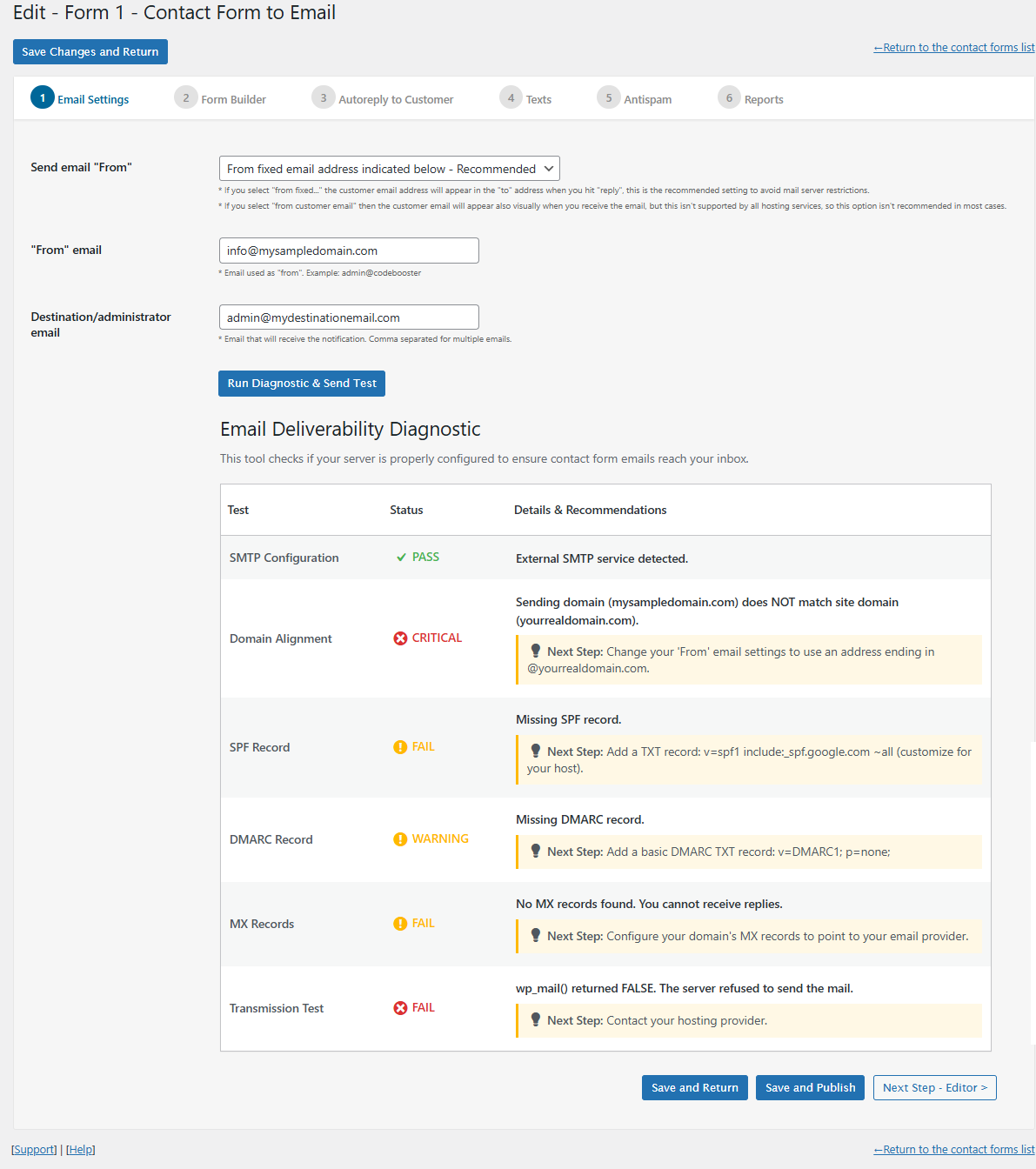Click the orange FAIL icon for SPF Record
1036x1169 pixels.
coord(400,747)
